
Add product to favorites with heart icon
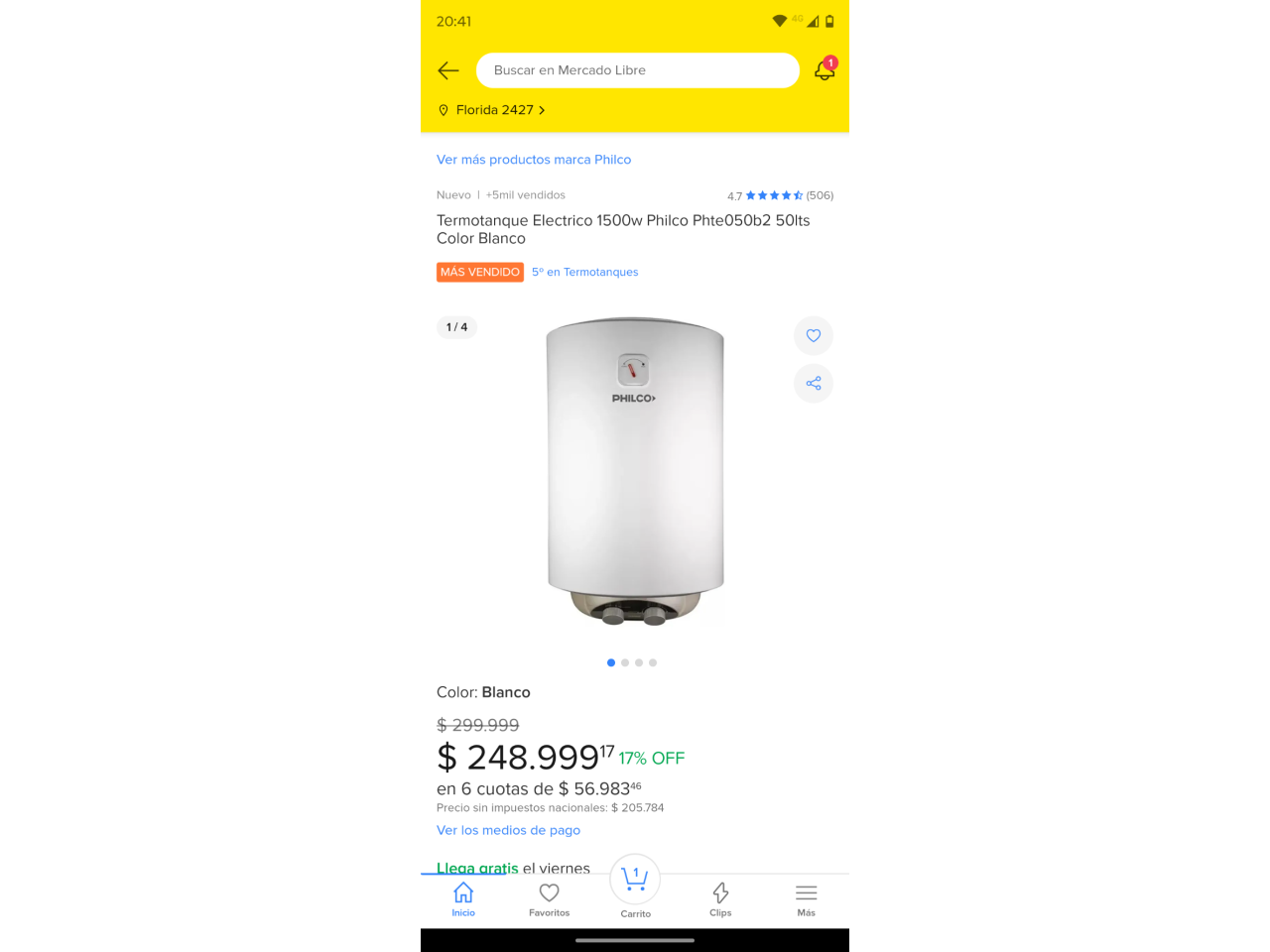814,335
